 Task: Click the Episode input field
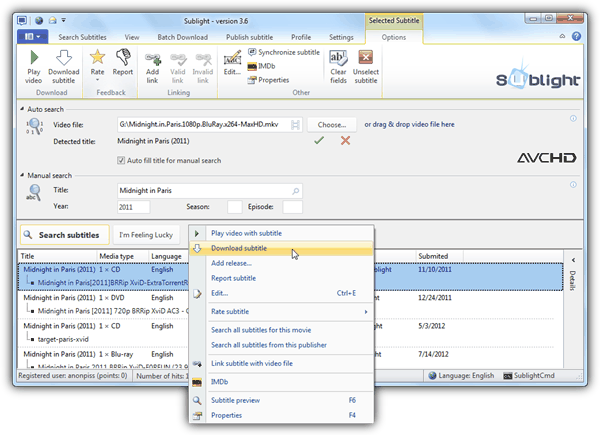(x=292, y=207)
